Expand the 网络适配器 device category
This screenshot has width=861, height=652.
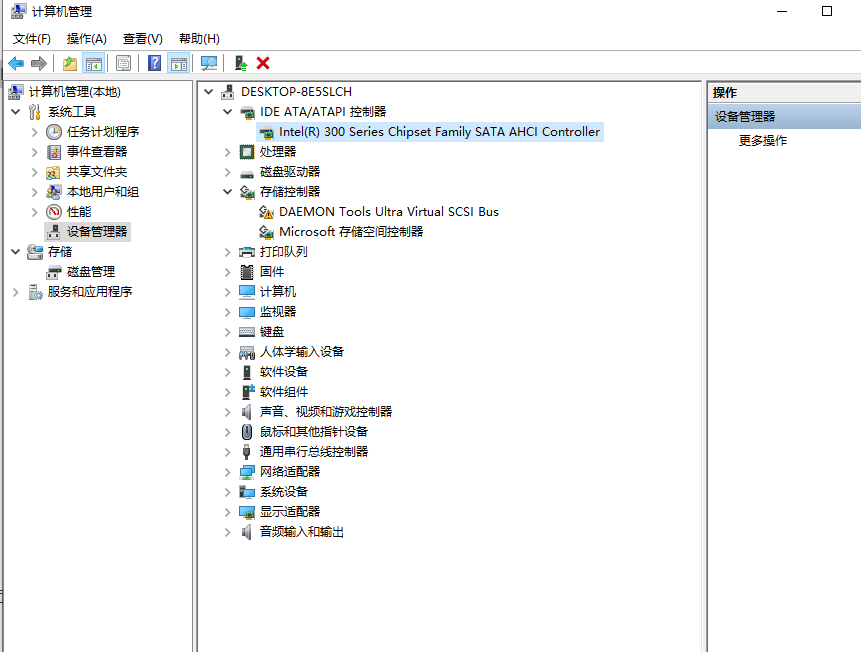pyautogui.click(x=228, y=472)
